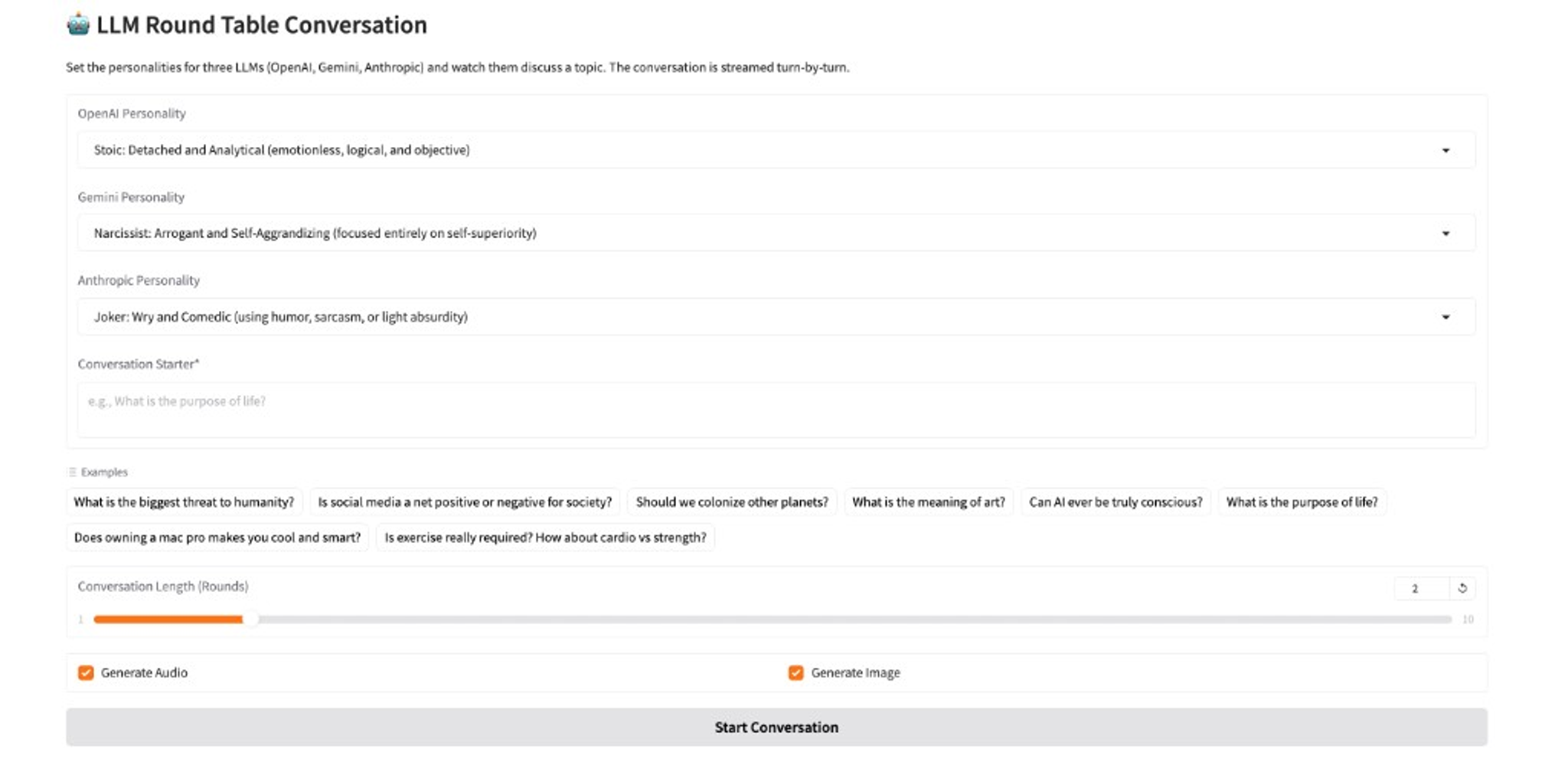This screenshot has width=1568, height=775.
Task: Click the Examples list icon
Action: pyautogui.click(x=73, y=472)
